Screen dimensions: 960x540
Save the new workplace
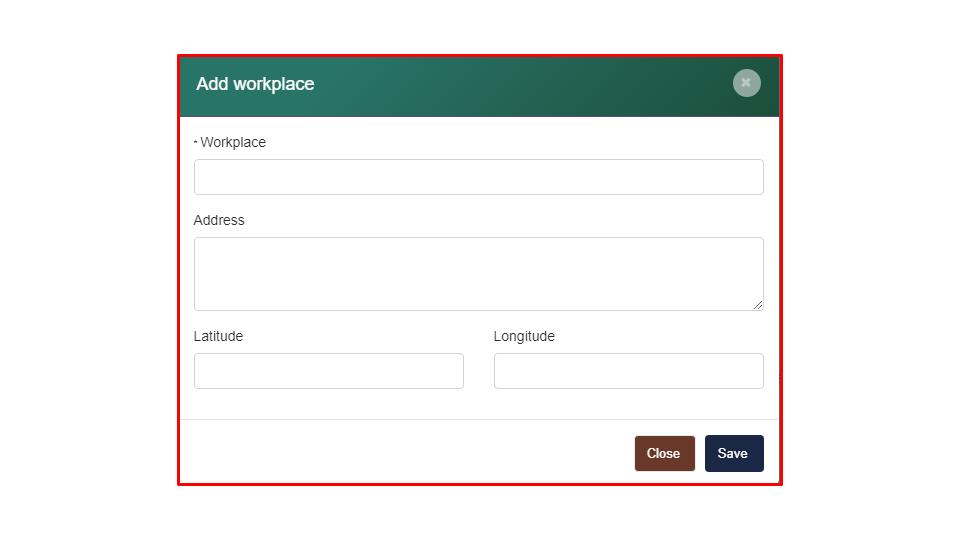(733, 453)
